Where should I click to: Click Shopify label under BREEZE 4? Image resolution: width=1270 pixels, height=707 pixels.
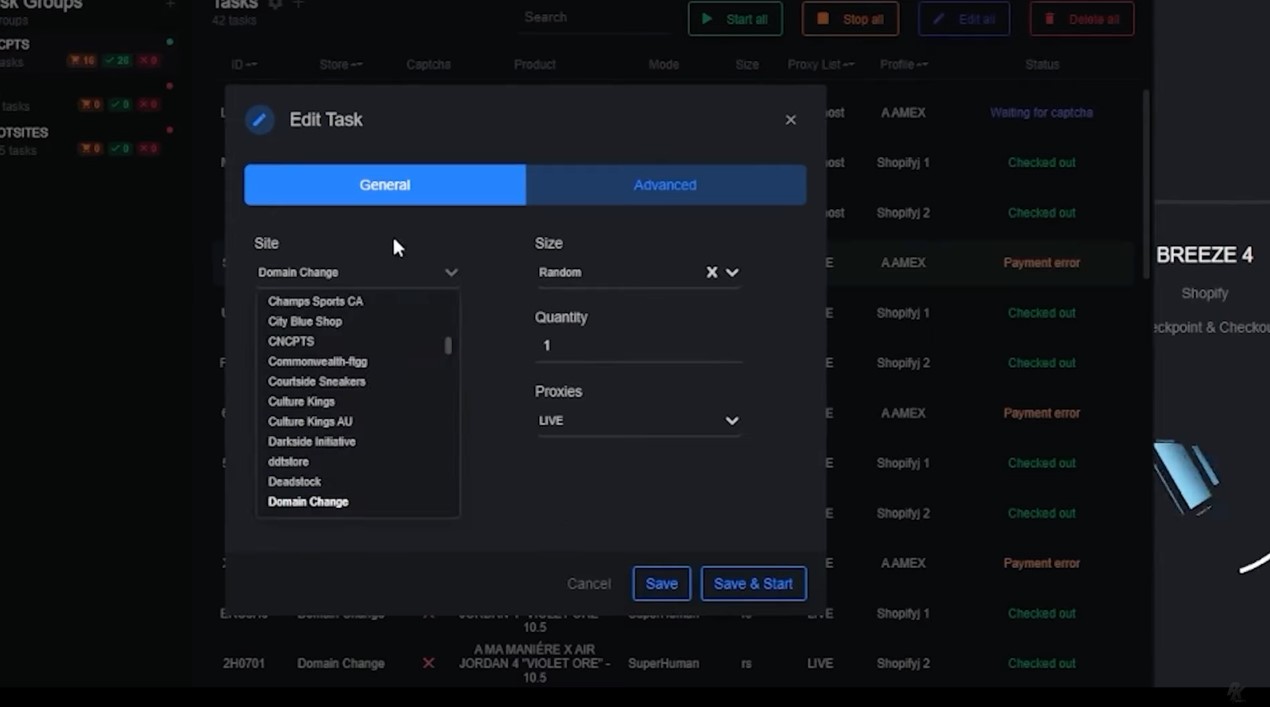(1204, 293)
